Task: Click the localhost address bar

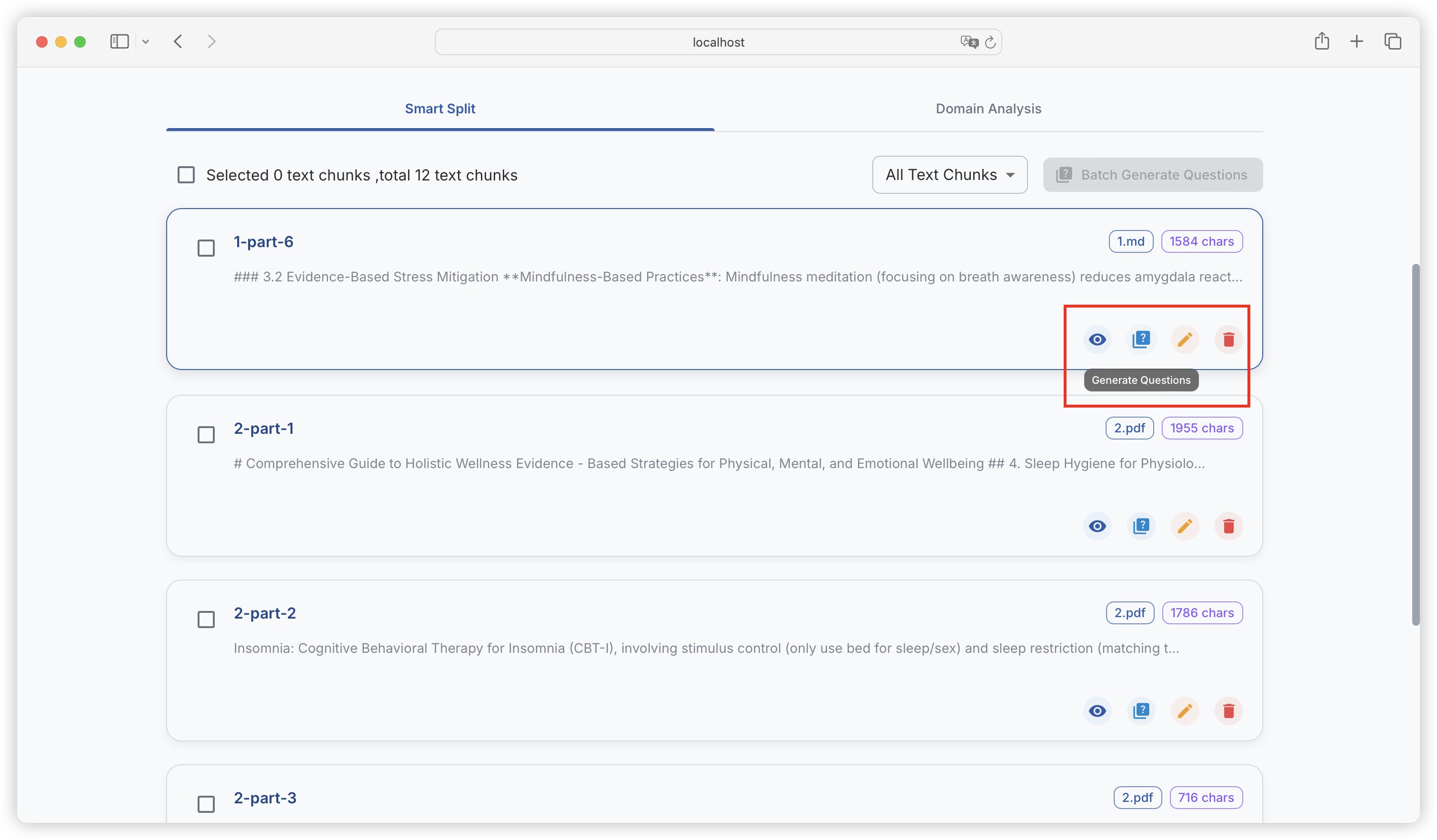Action: pos(718,42)
